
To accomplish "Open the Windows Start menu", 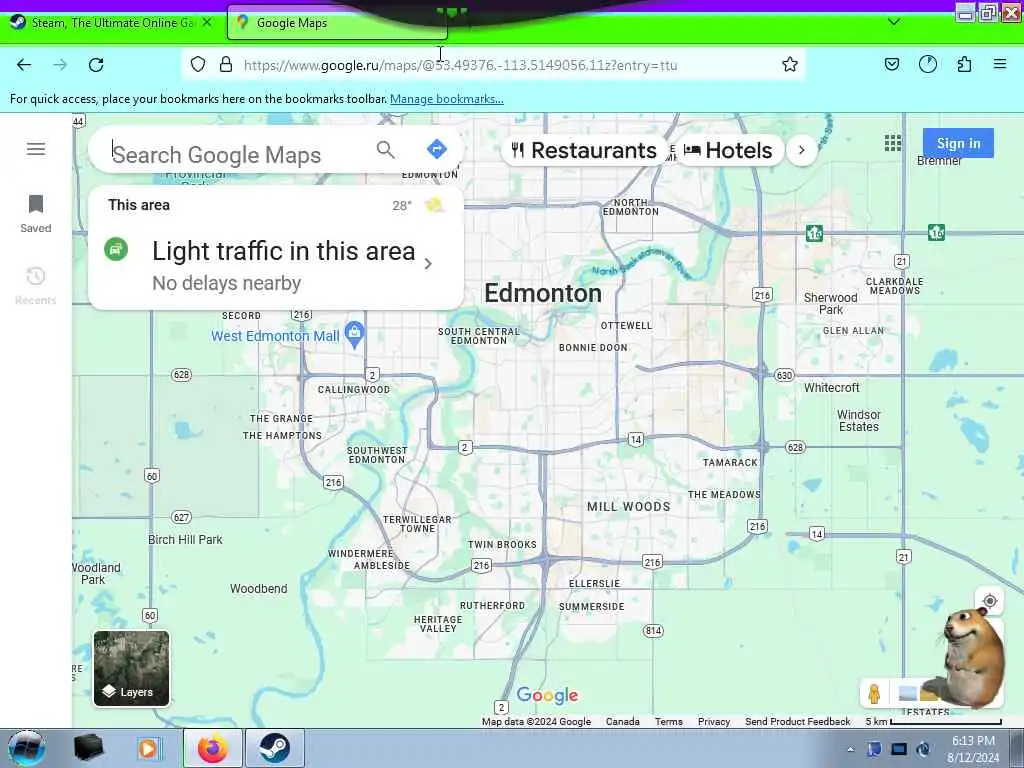I will (x=26, y=748).
